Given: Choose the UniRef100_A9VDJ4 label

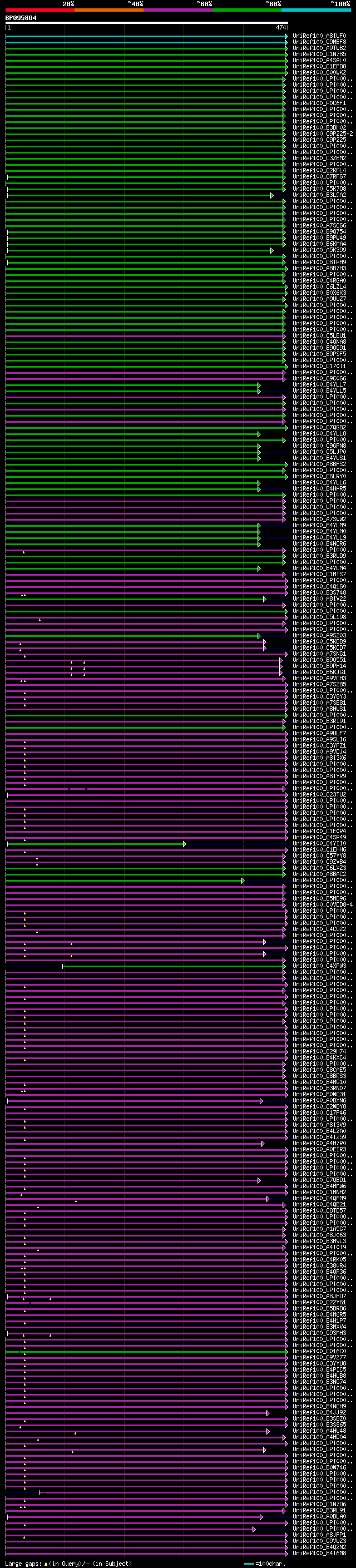Looking at the screenshot, I should coord(319,752).
